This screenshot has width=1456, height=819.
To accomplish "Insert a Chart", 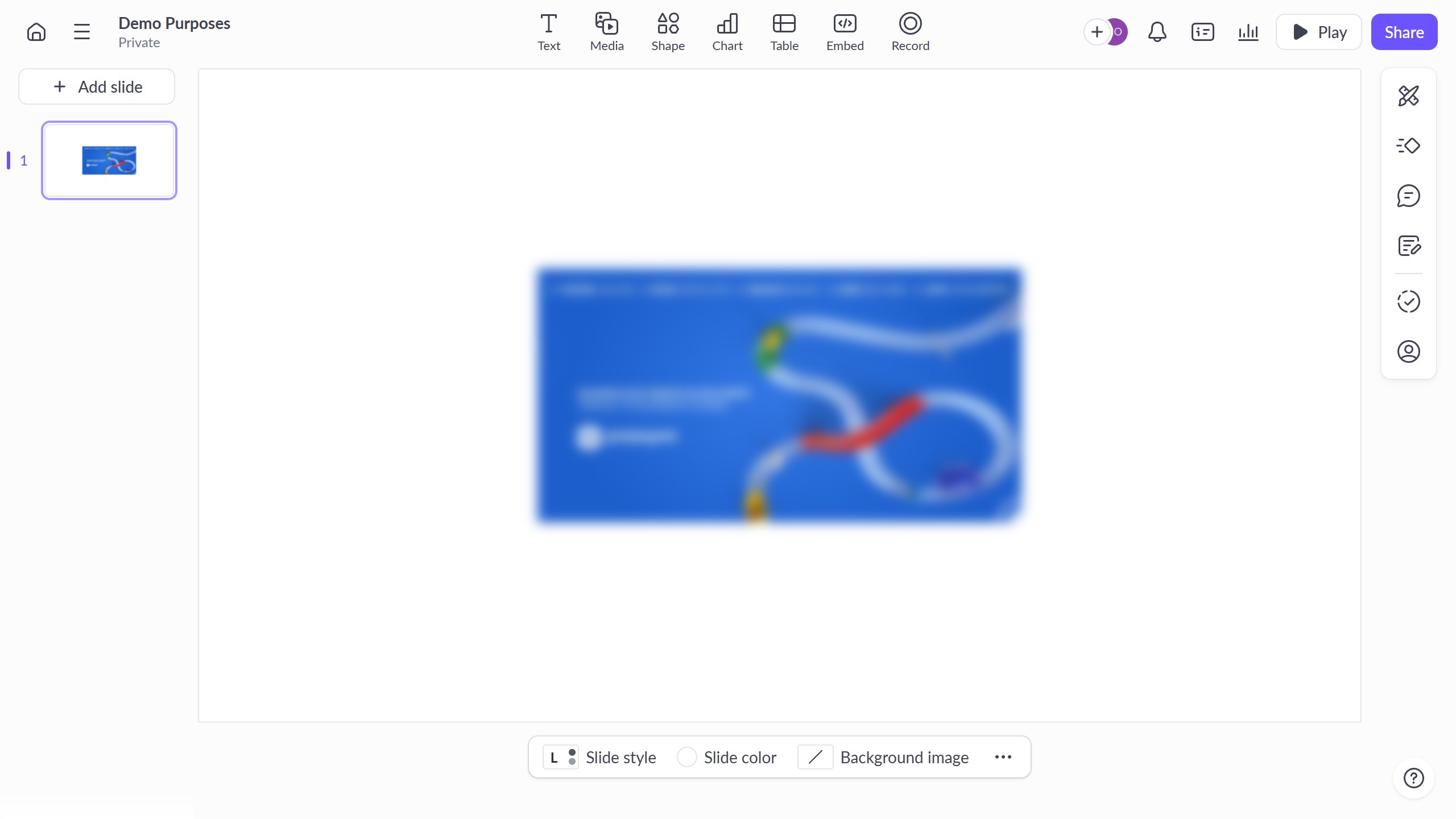I will click(727, 32).
